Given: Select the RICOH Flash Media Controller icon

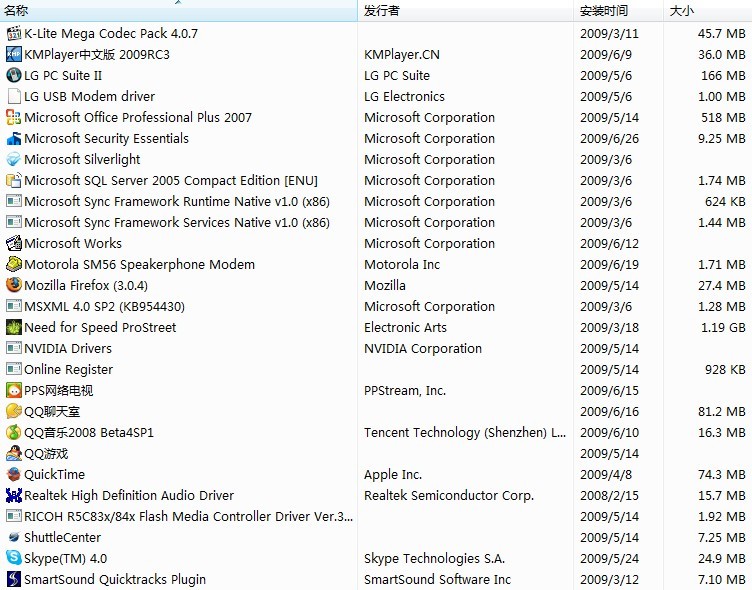Looking at the screenshot, I should [x=14, y=517].
